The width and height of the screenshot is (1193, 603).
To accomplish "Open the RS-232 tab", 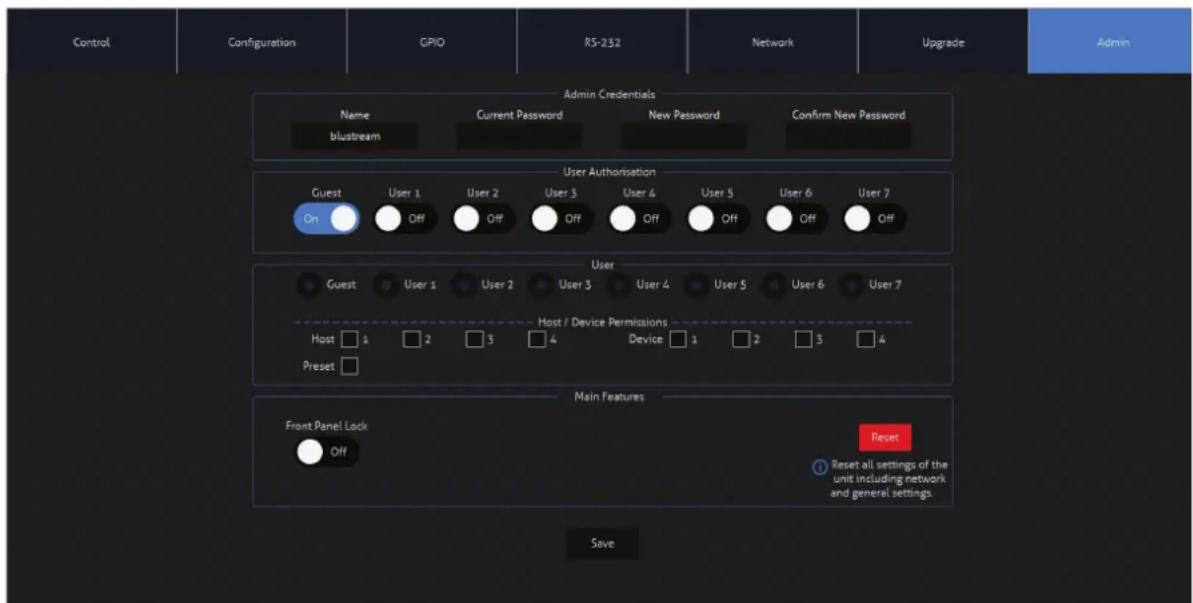I will pos(602,43).
